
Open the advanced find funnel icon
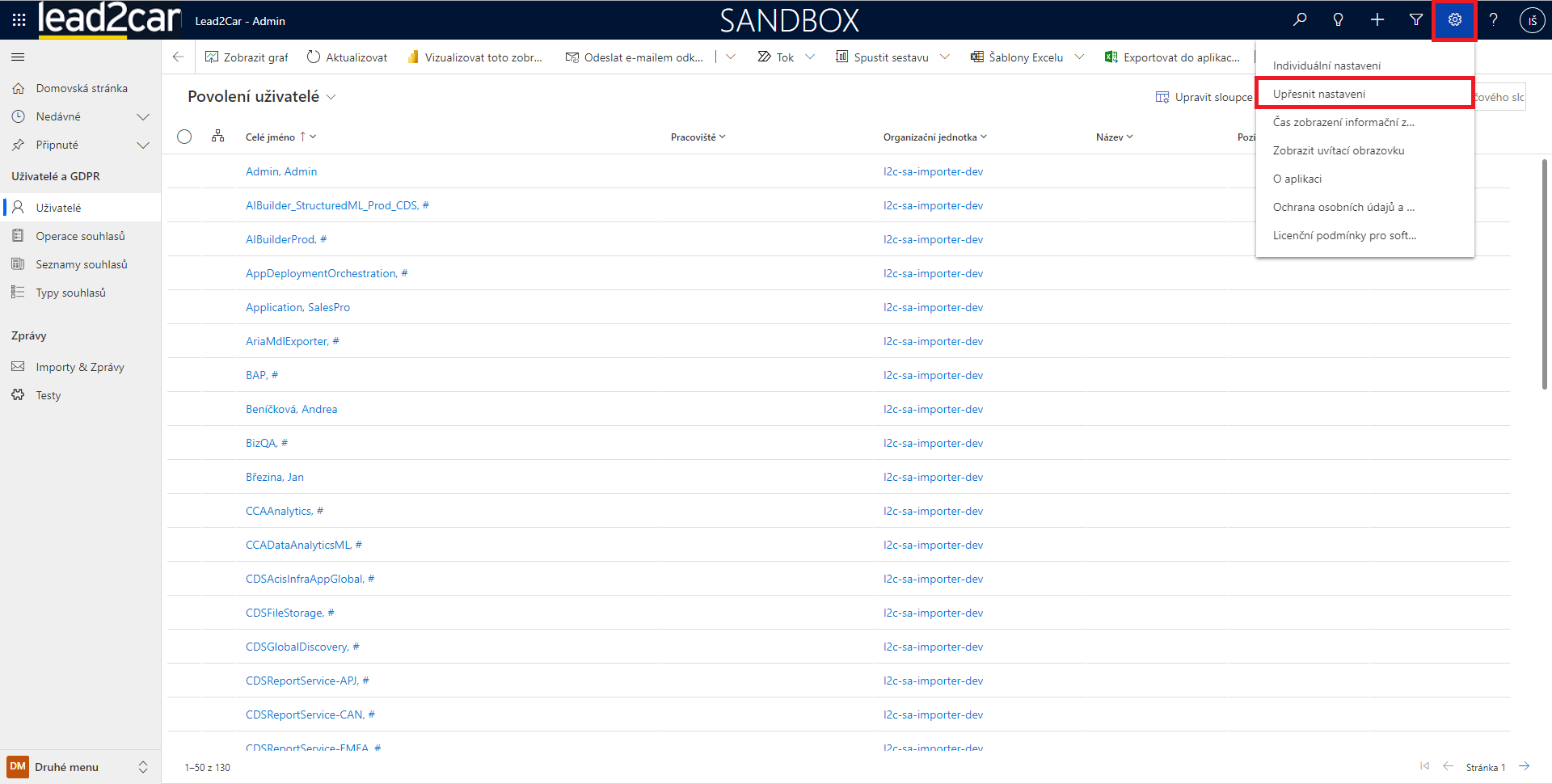(1416, 20)
